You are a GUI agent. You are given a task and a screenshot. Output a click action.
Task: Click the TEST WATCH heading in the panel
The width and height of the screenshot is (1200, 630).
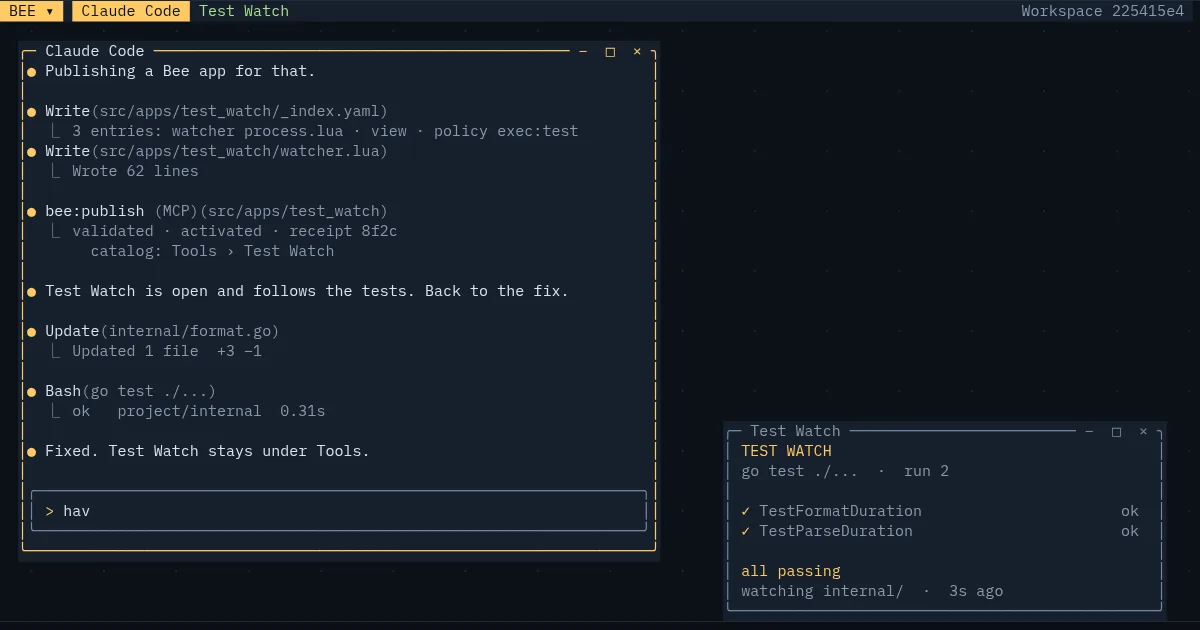(786, 451)
